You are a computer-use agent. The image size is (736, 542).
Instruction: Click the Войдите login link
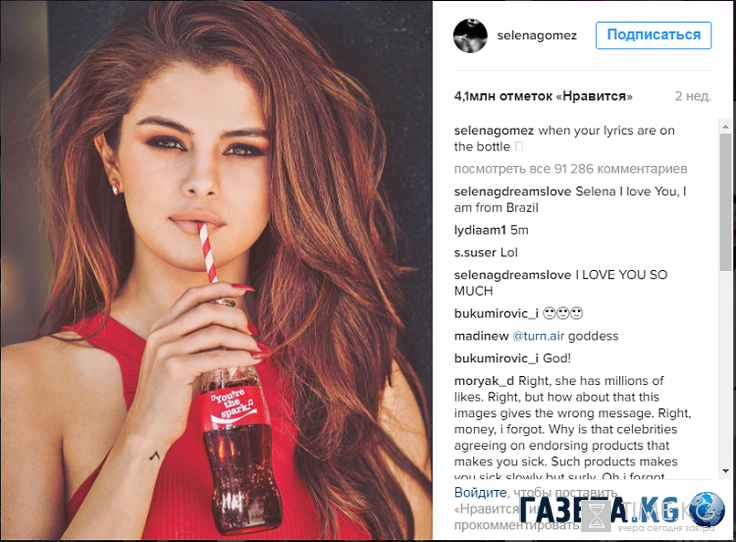pos(480,492)
